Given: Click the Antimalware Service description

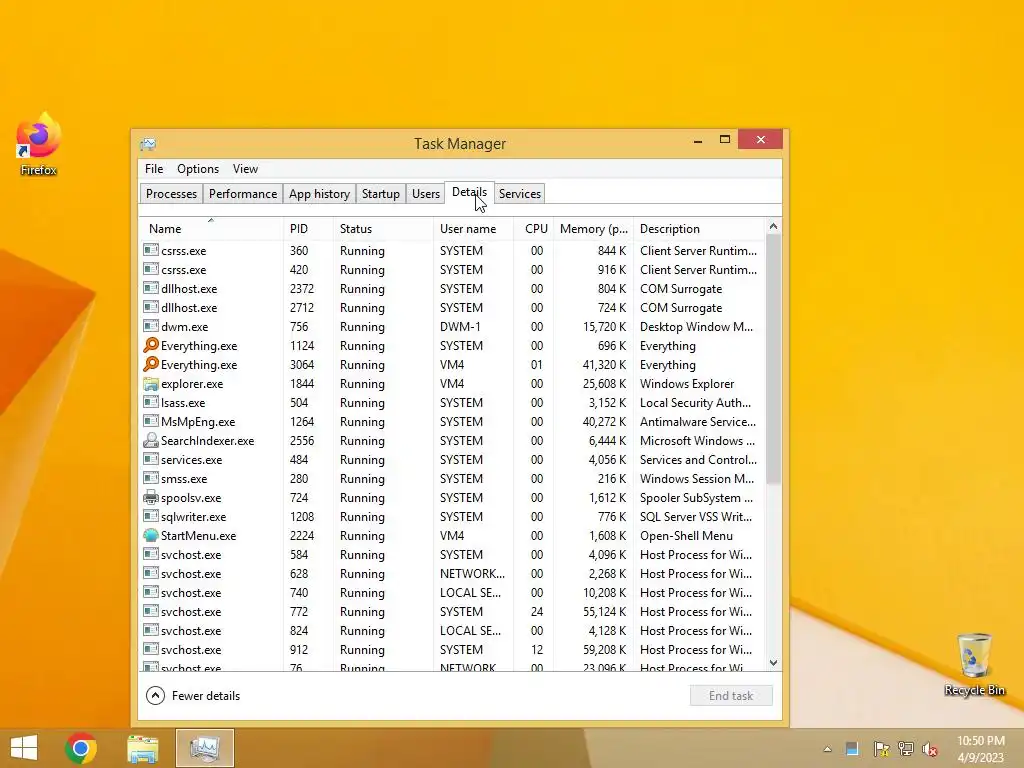Looking at the screenshot, I should [697, 421].
